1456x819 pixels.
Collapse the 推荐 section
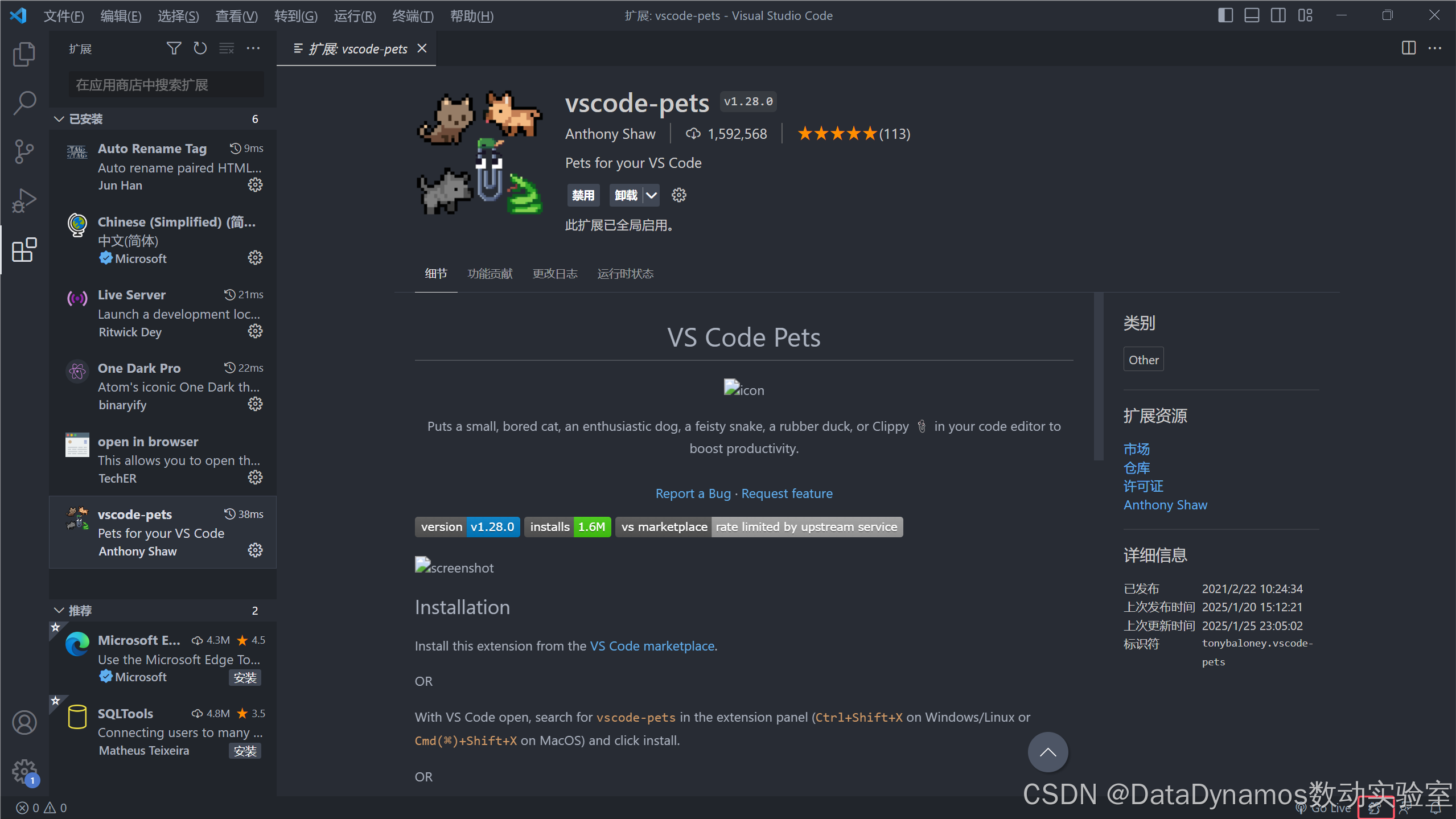tap(80, 610)
